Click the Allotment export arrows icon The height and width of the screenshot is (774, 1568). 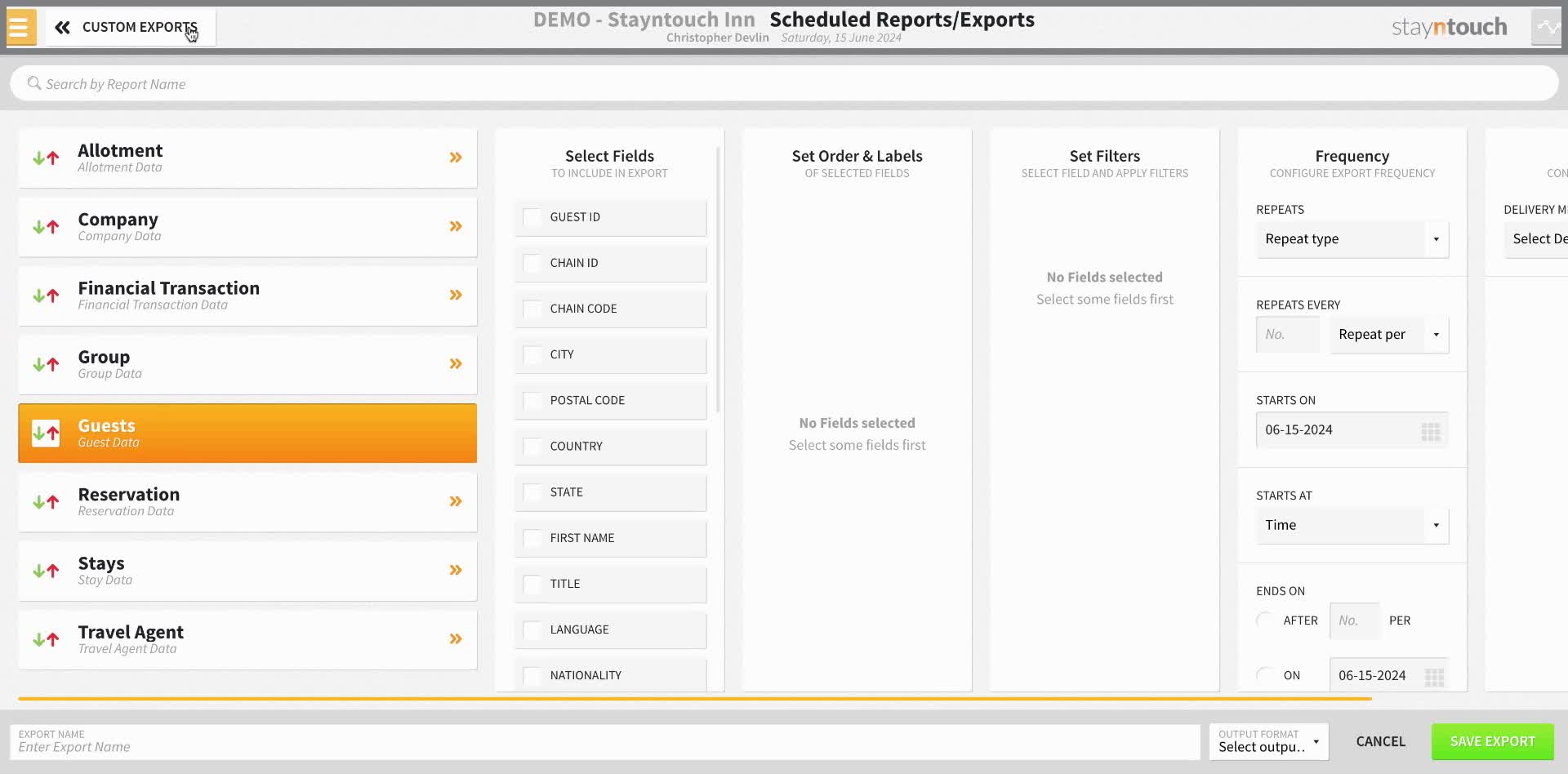(x=46, y=158)
